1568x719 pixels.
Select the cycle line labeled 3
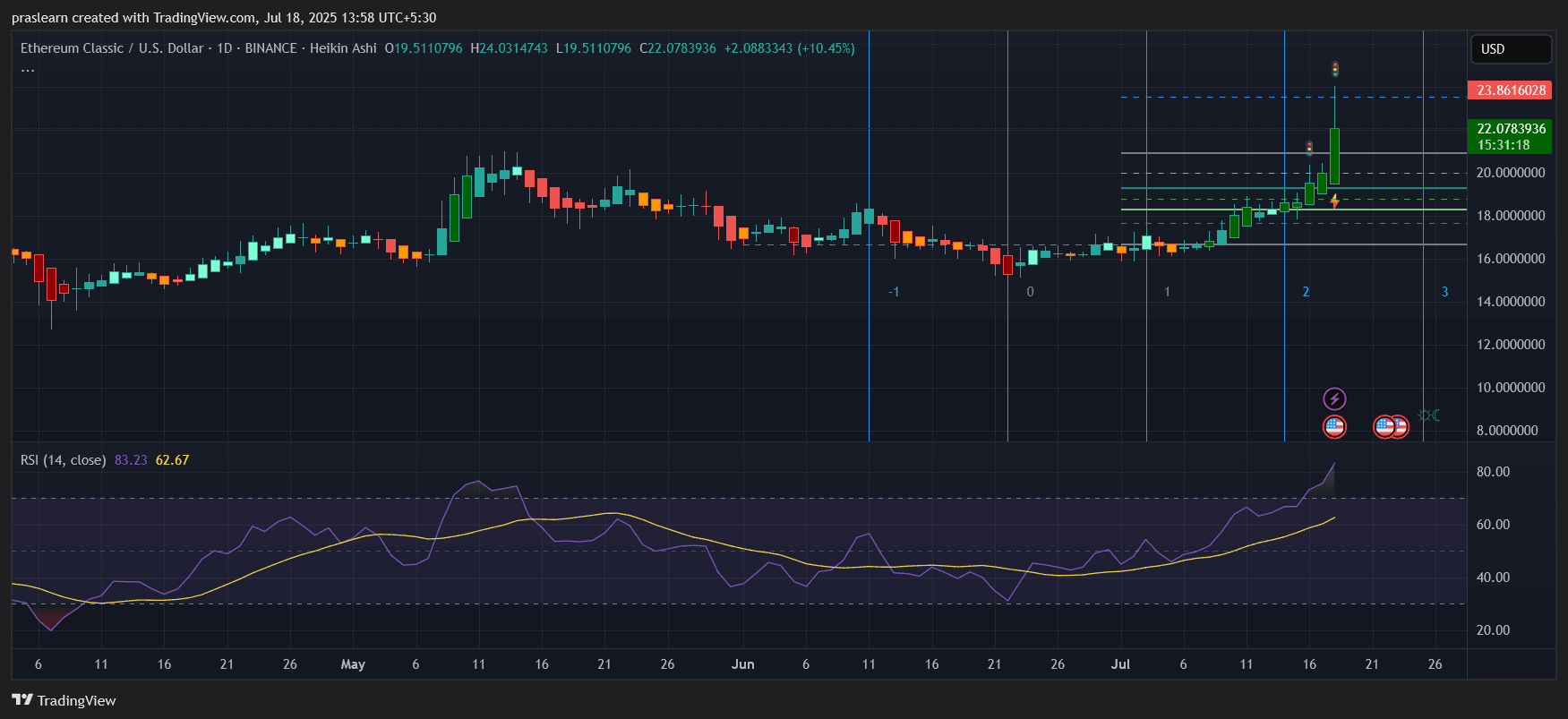pos(1423,235)
